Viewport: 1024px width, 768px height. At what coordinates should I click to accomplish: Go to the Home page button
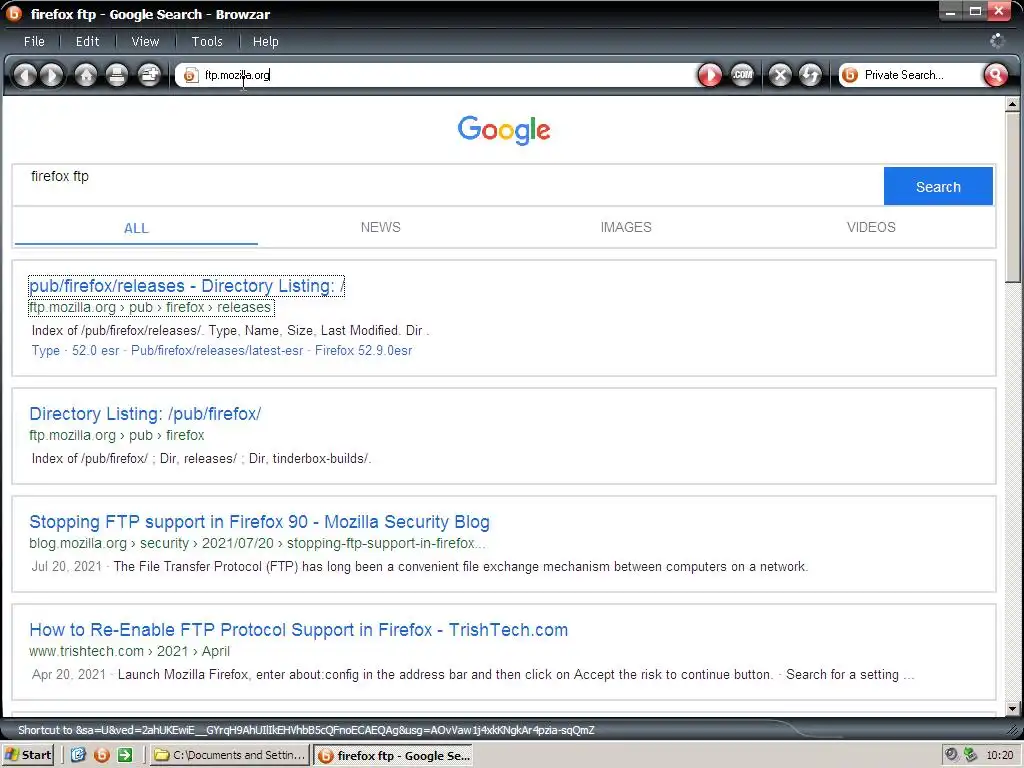86,75
